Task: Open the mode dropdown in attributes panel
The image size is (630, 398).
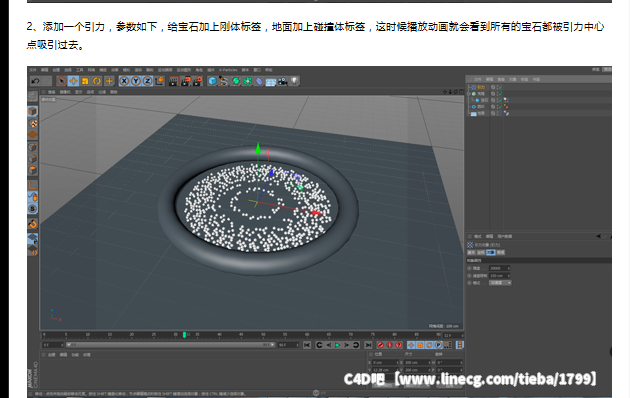Action: [x=500, y=283]
